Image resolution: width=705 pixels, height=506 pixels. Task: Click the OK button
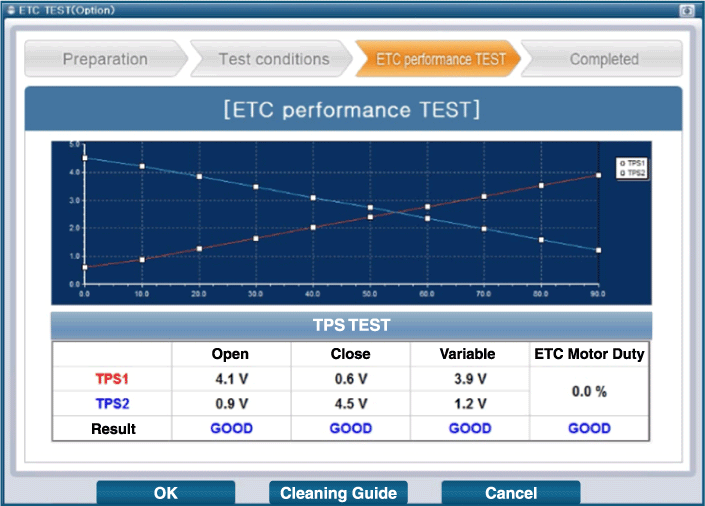165,493
